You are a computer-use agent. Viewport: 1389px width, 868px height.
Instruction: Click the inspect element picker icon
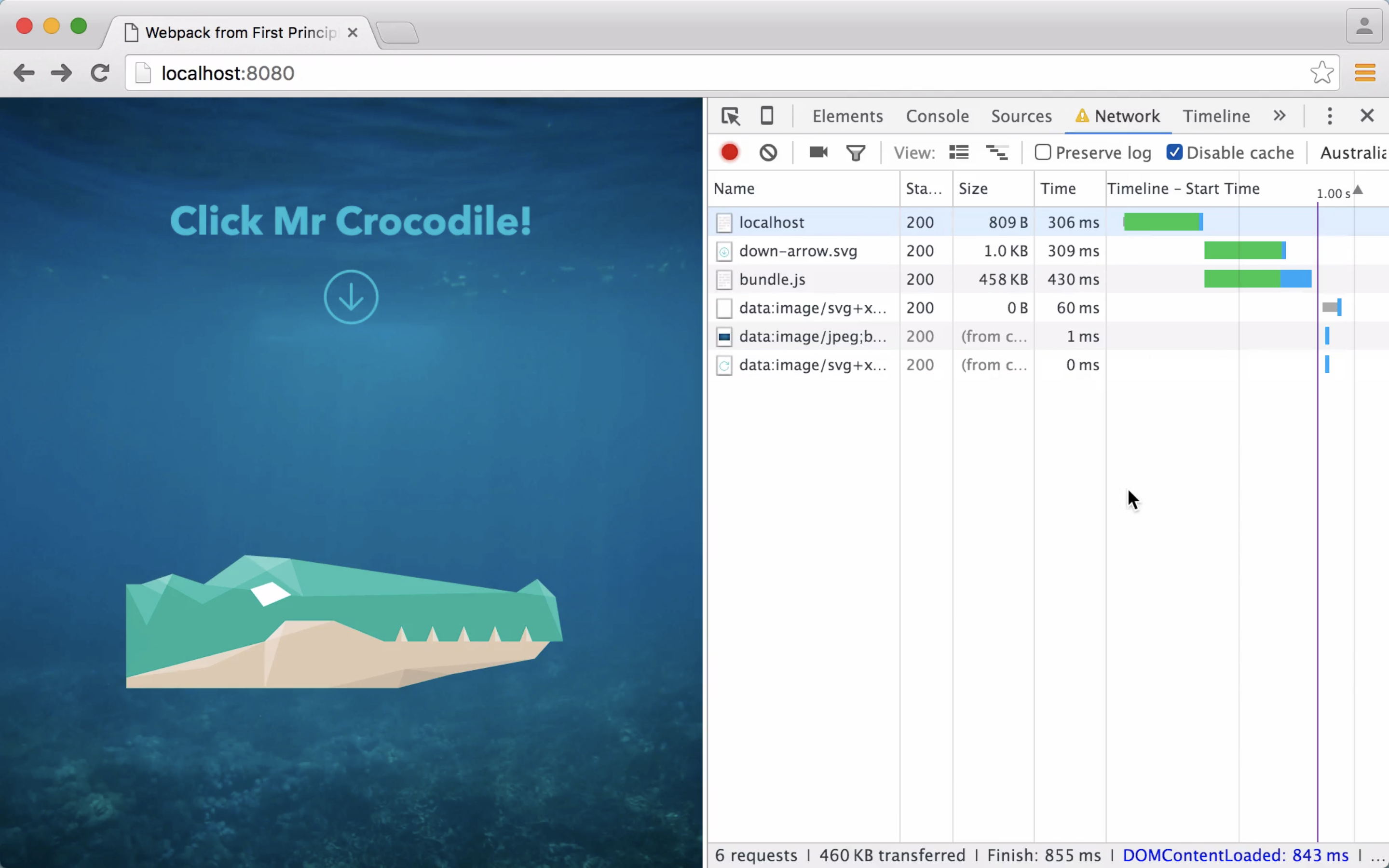coord(730,117)
